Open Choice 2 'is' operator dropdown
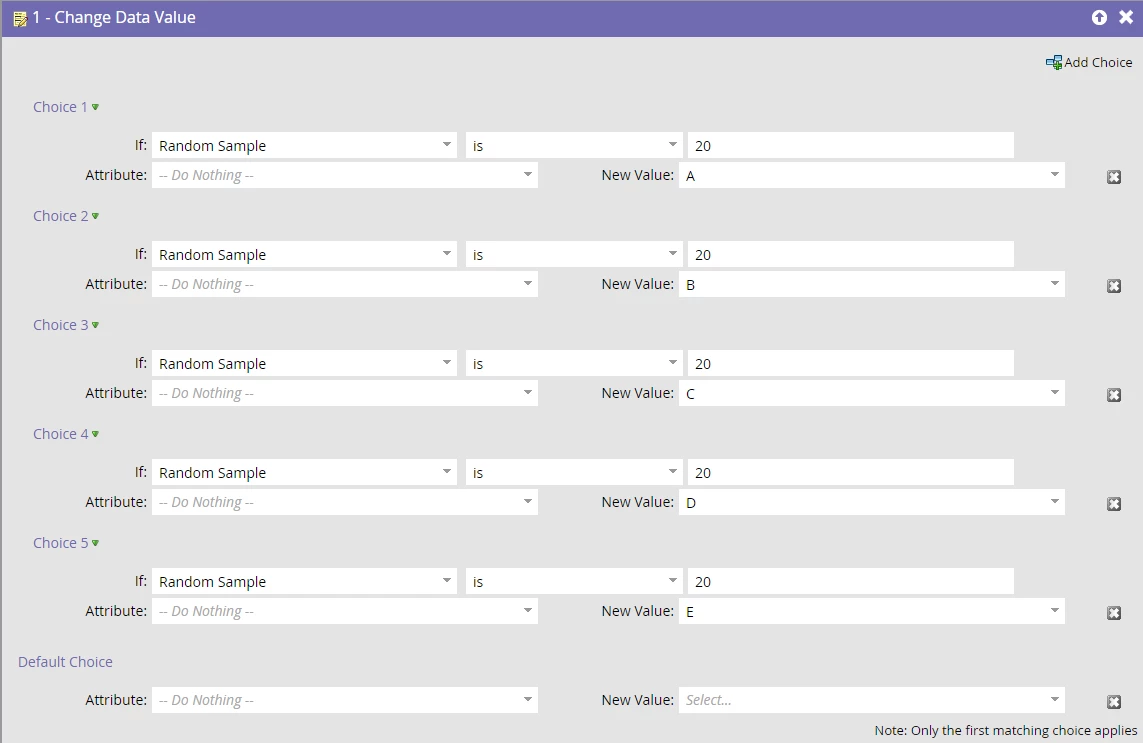The width and height of the screenshot is (1143, 743). click(574, 254)
